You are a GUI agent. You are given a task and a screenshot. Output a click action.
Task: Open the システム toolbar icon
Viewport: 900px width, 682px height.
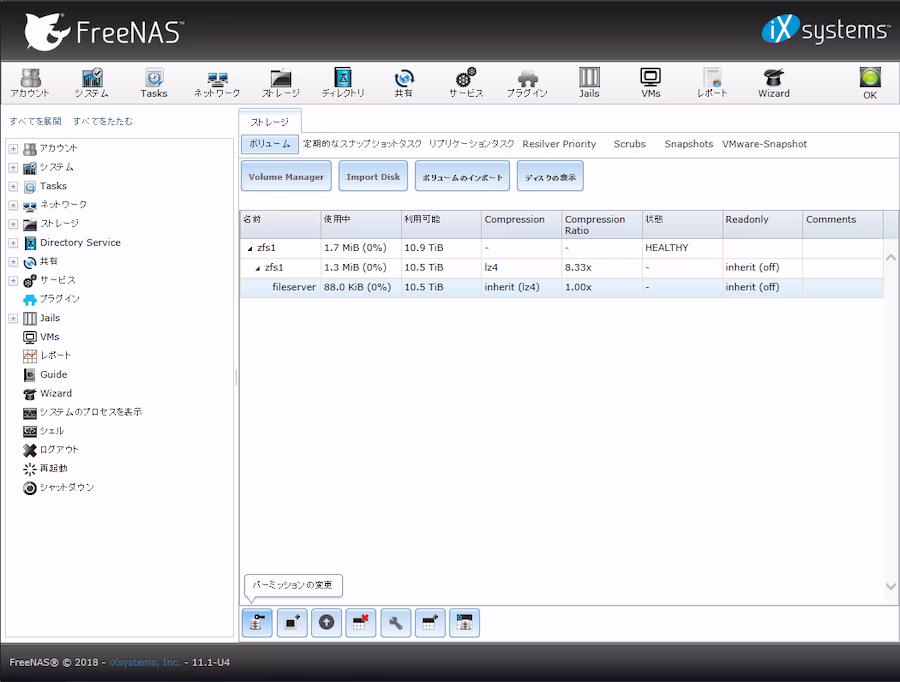pyautogui.click(x=92, y=83)
